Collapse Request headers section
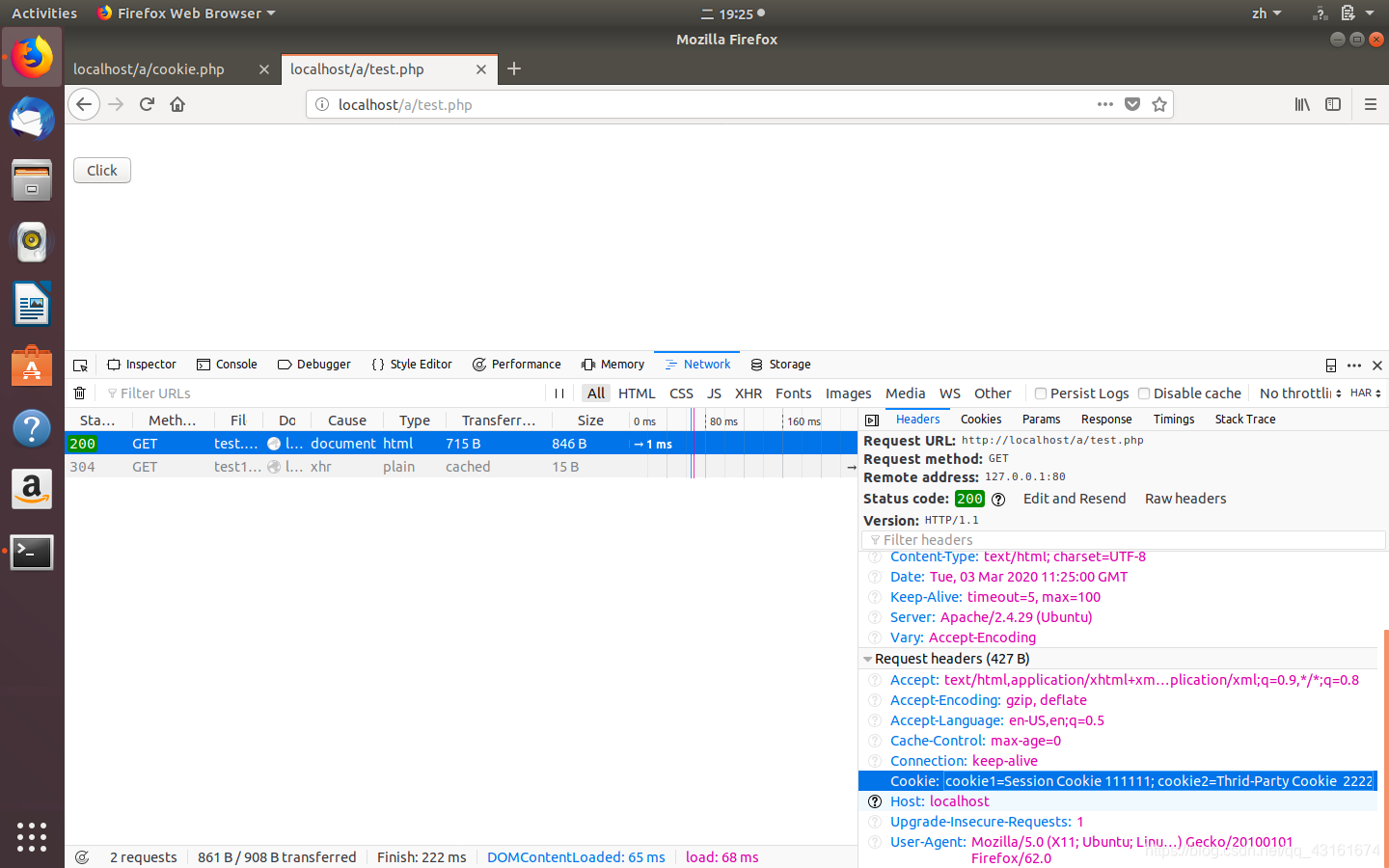 (868, 659)
